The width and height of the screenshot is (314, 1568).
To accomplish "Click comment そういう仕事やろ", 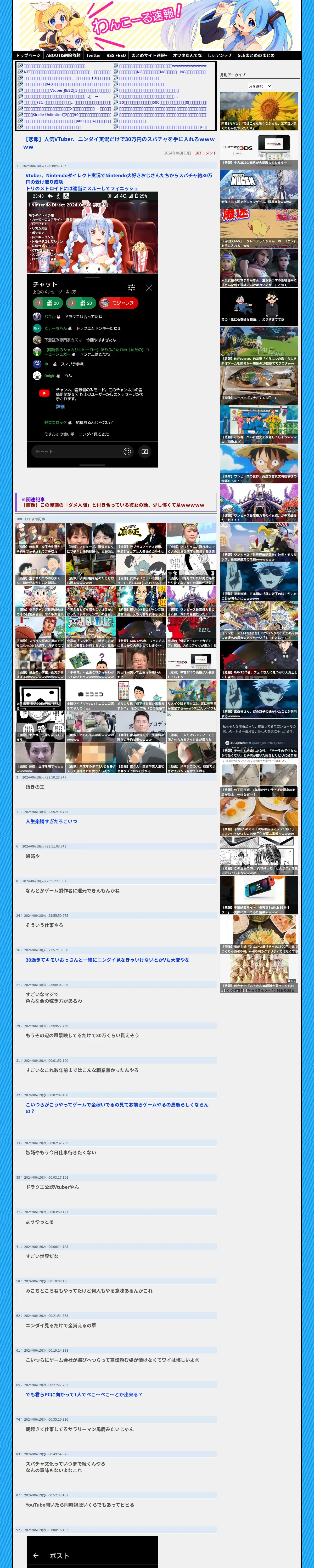I will [44, 925].
